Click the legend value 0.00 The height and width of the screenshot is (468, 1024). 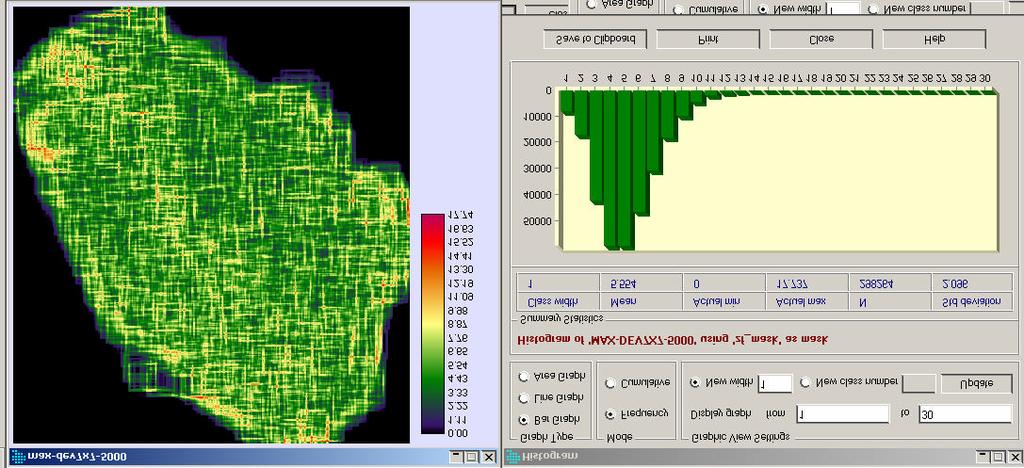click(458, 433)
